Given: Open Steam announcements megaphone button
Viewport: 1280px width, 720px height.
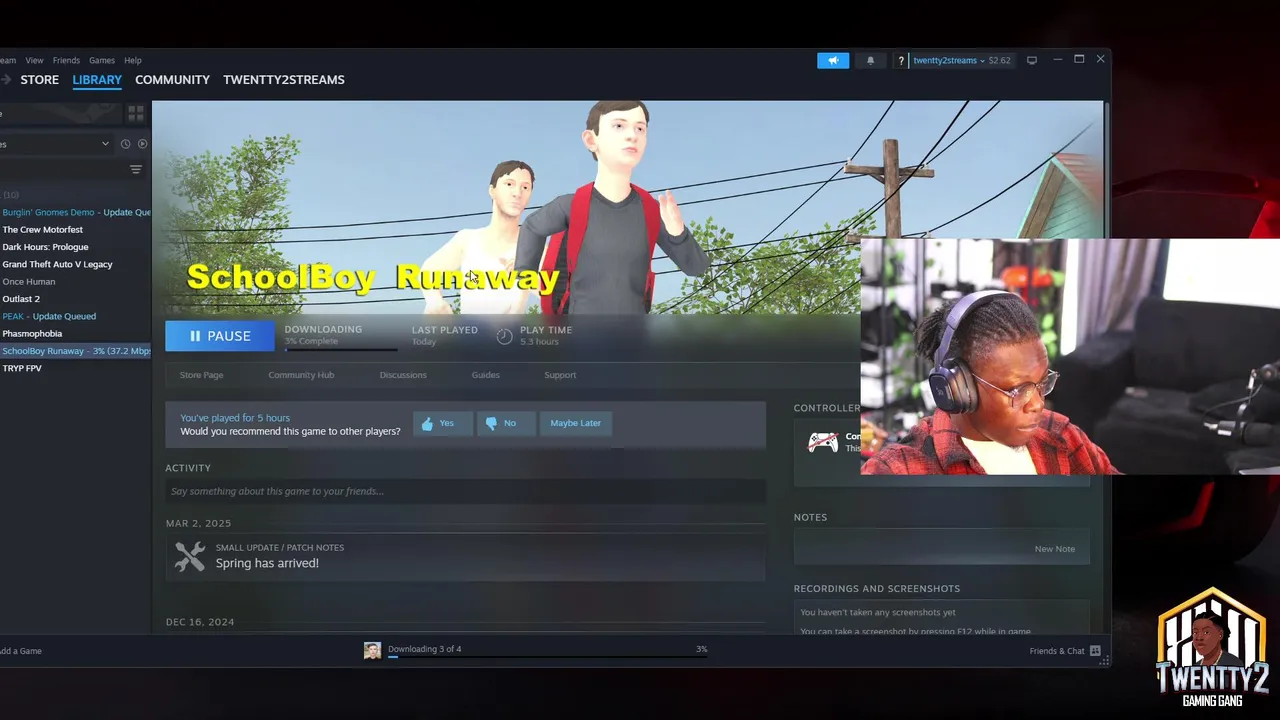Looking at the screenshot, I should 833,60.
